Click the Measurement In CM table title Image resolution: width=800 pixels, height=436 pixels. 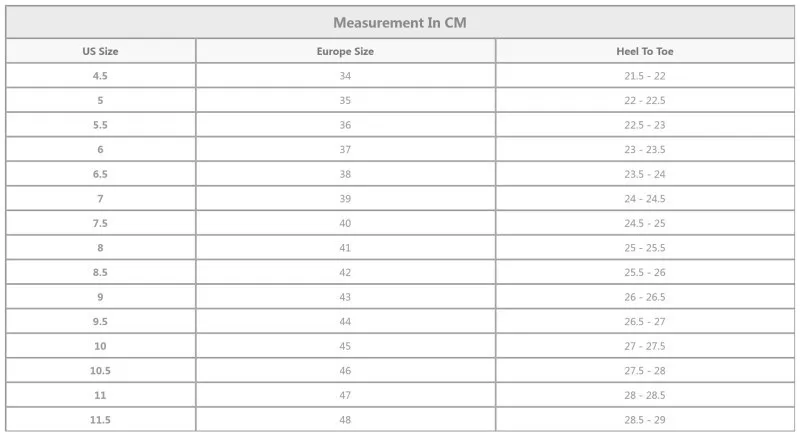click(399, 22)
